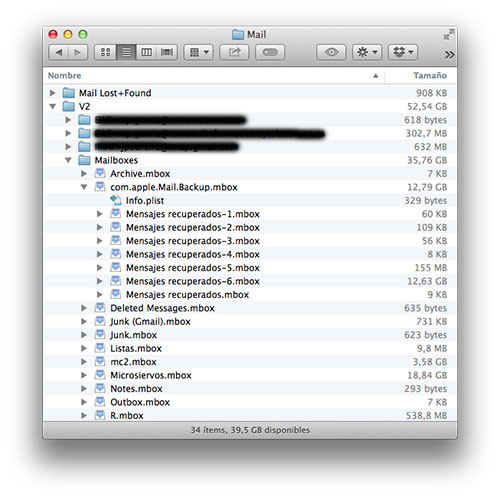The width and height of the screenshot is (500, 498).
Task: Click the 18,84 GB size value
Action: click(x=427, y=375)
